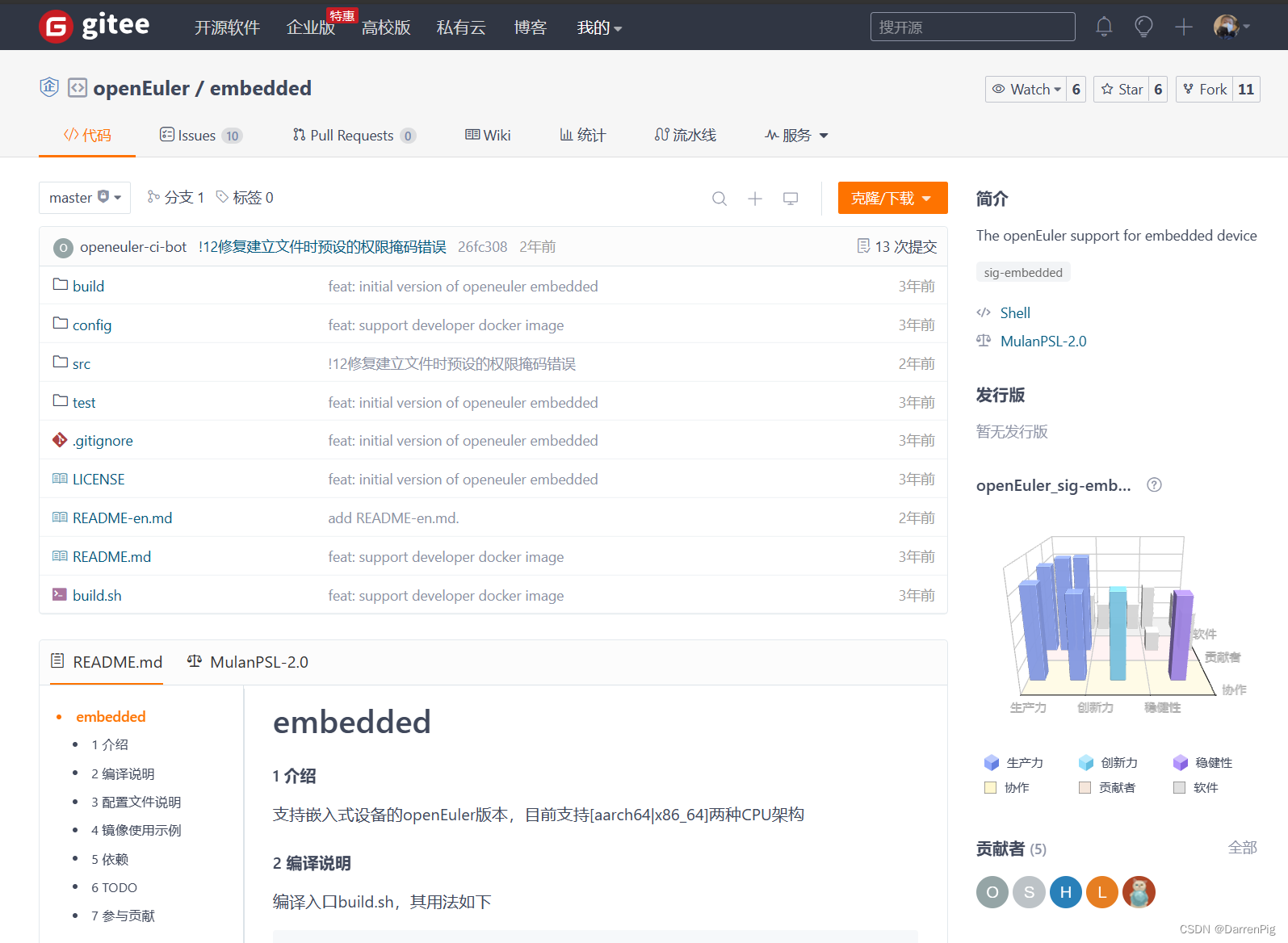Screen dimensions: 1288x943
Task: Click the help question mark icon
Action: pos(1155,484)
